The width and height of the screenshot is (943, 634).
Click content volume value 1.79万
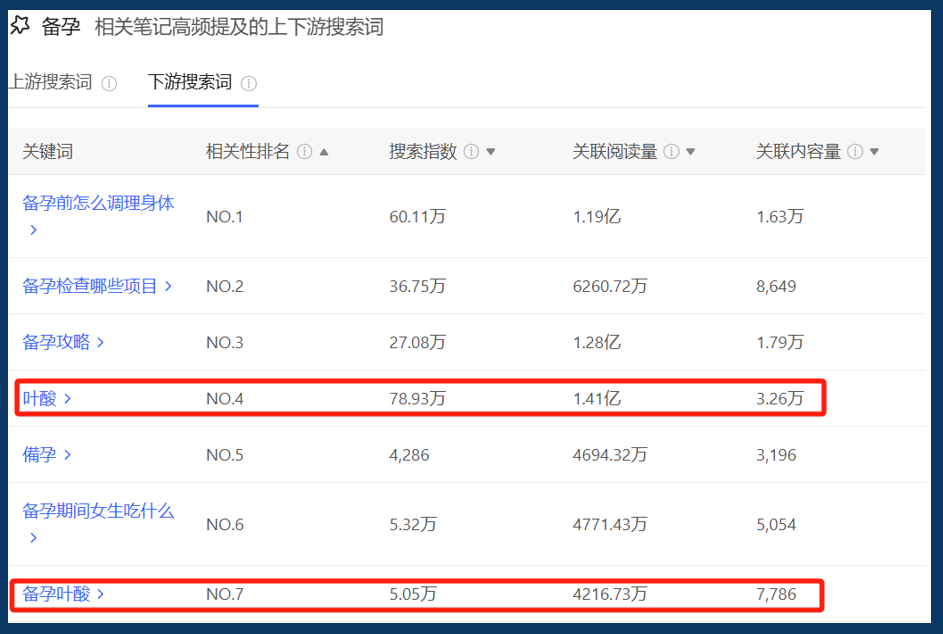[779, 342]
